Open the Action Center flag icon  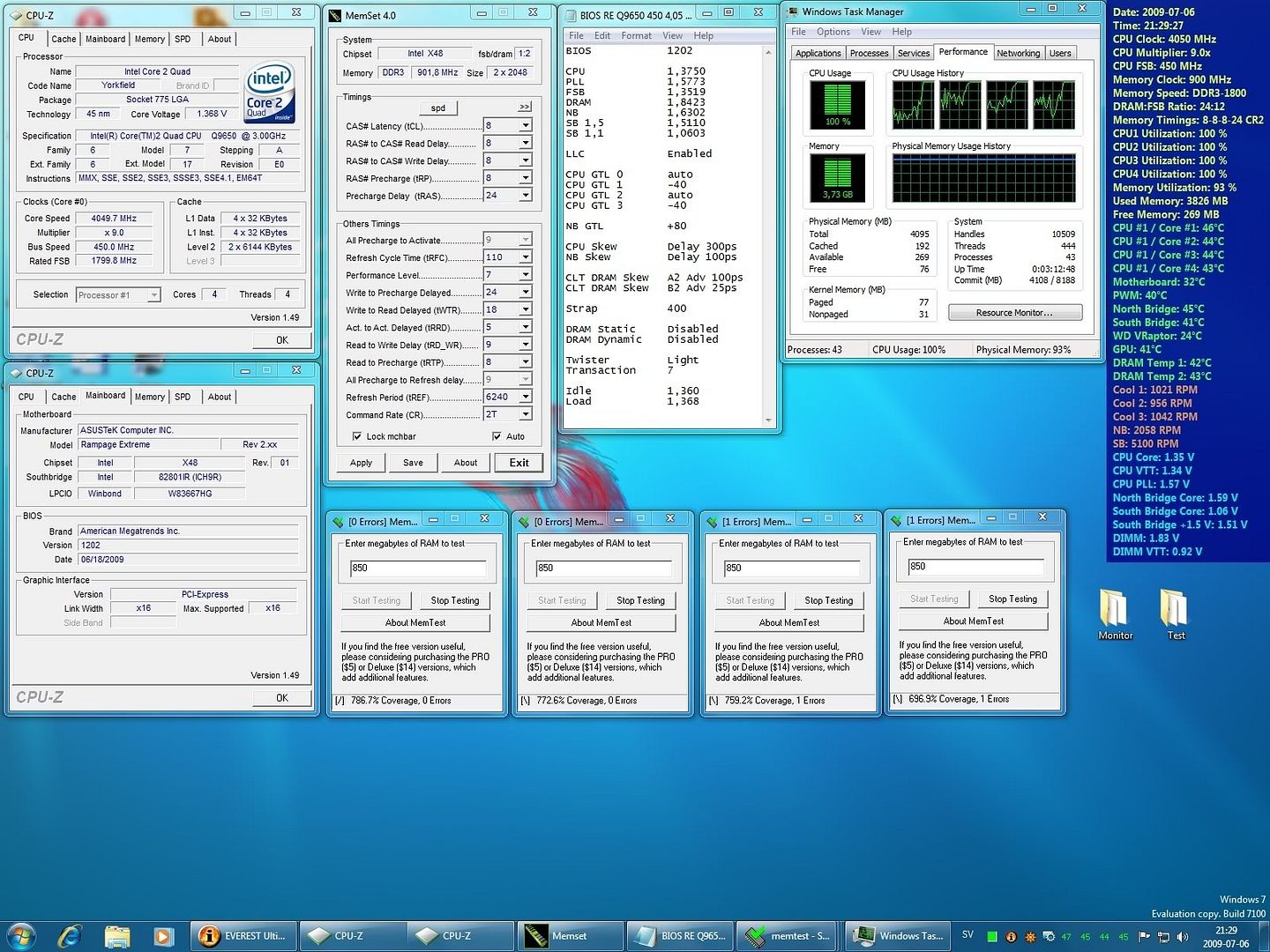[1145, 936]
